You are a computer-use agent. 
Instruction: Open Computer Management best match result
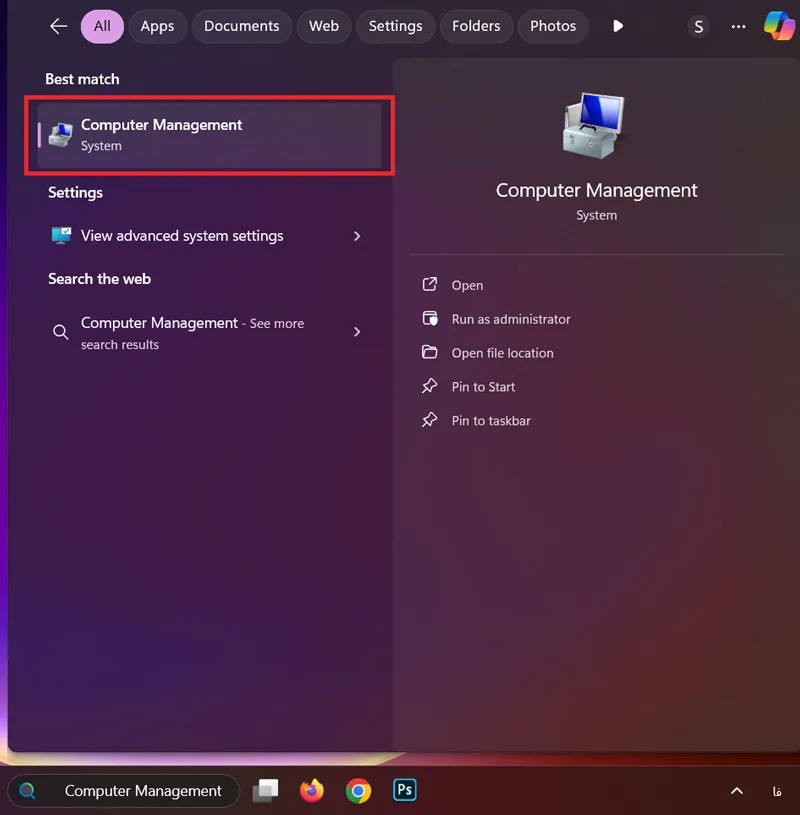210,135
